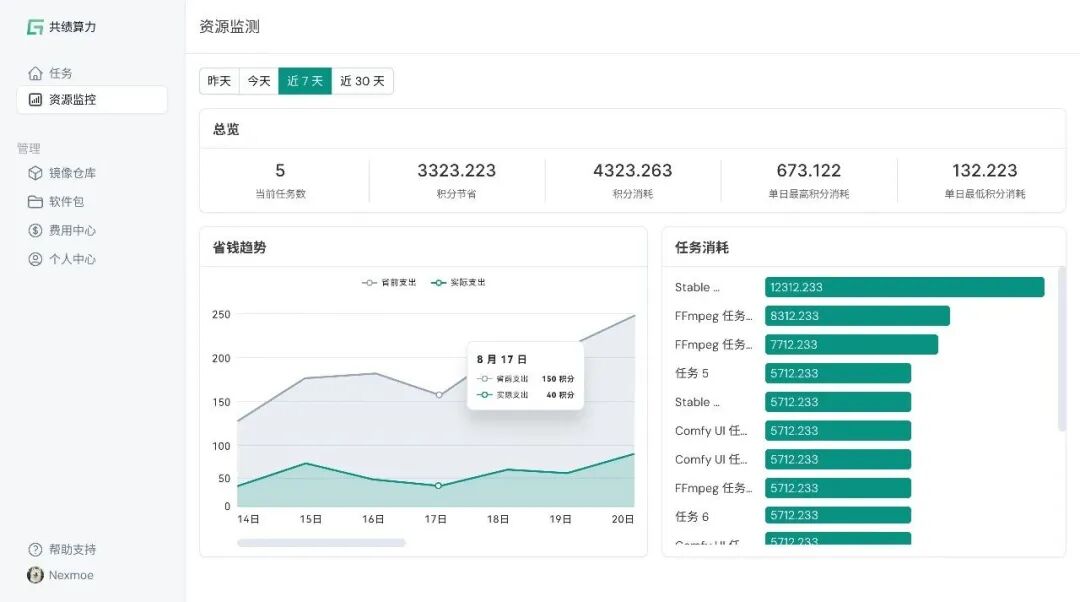Select the 软件包 folder icon
1080x602 pixels.
[x=35, y=201]
